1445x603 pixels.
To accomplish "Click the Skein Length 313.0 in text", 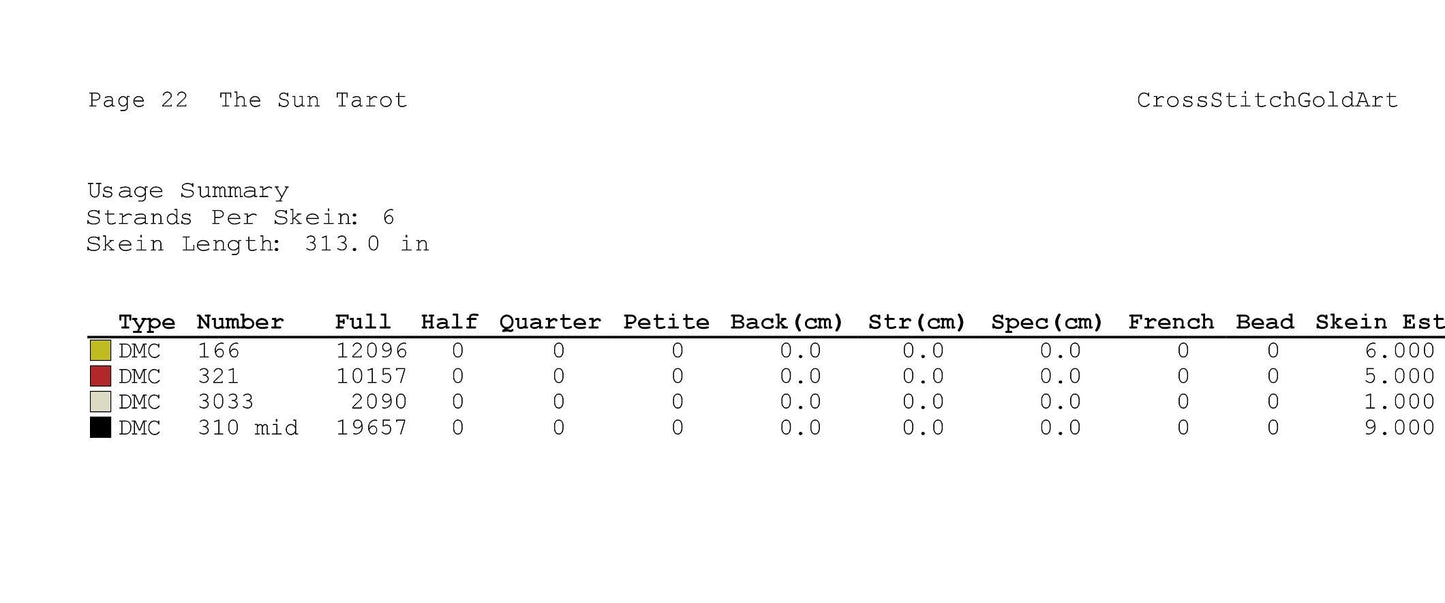I will click(257, 244).
